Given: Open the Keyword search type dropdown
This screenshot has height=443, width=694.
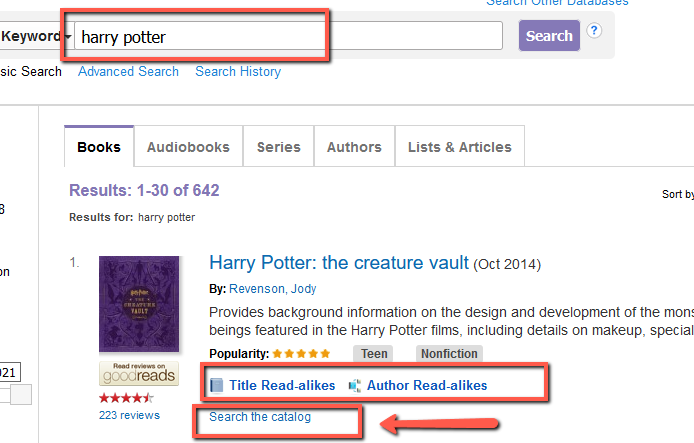Looking at the screenshot, I should pos(35,36).
